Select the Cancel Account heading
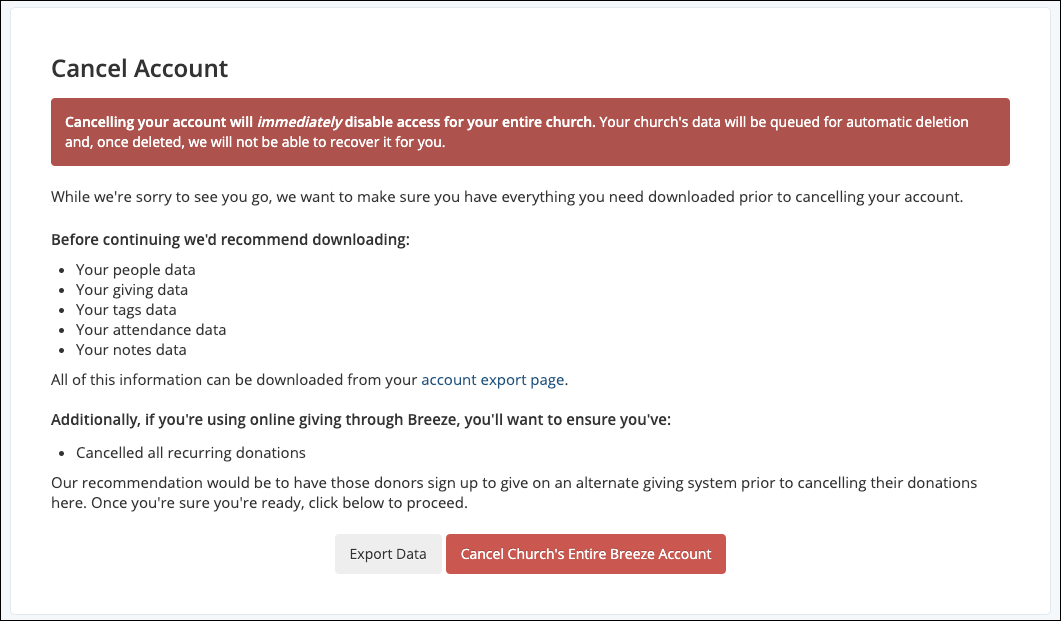 coord(139,68)
